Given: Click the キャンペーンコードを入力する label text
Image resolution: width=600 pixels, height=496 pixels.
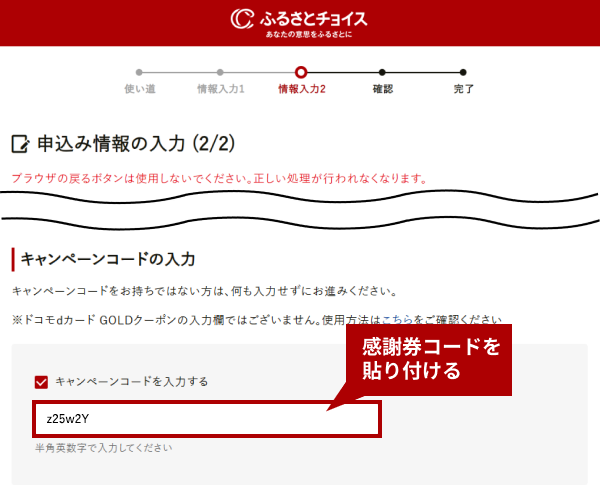Looking at the screenshot, I should click(x=131, y=381).
